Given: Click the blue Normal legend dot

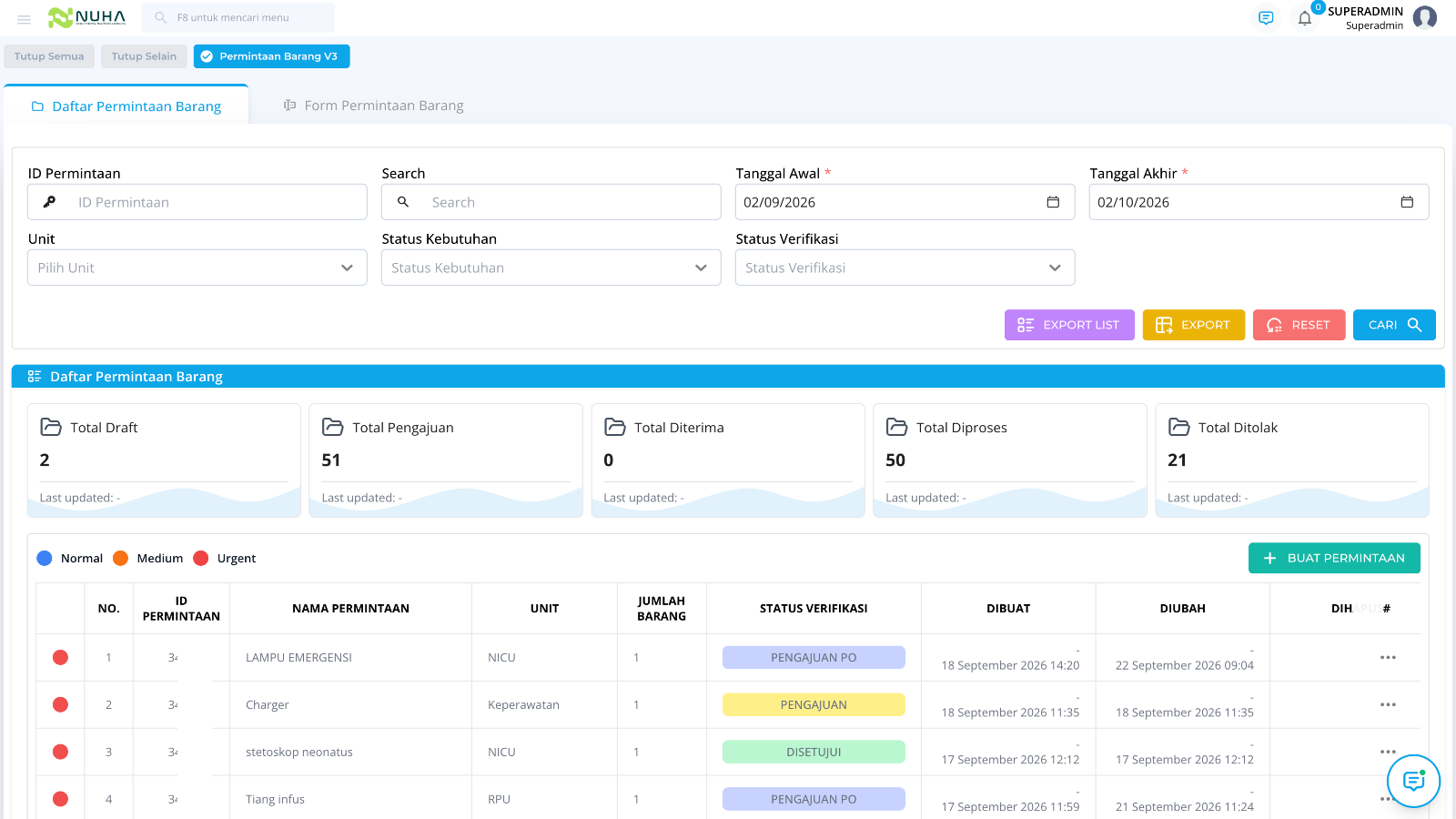Looking at the screenshot, I should pos(45,558).
